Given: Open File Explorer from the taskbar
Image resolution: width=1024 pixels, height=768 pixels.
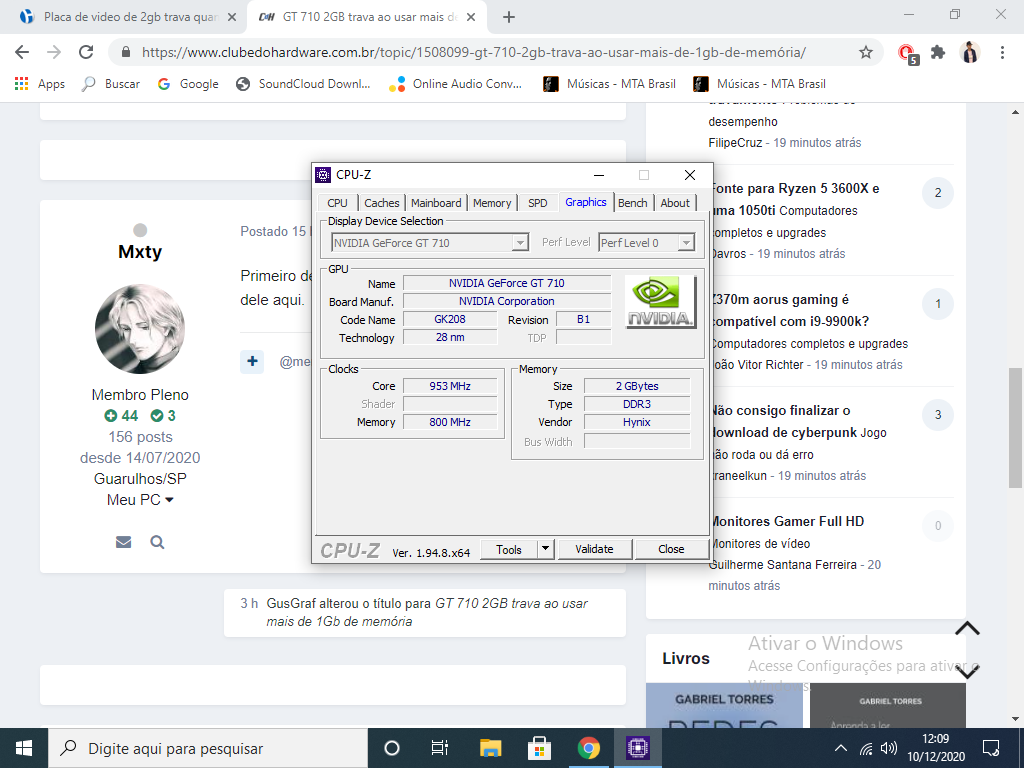Looking at the screenshot, I should coord(490,748).
